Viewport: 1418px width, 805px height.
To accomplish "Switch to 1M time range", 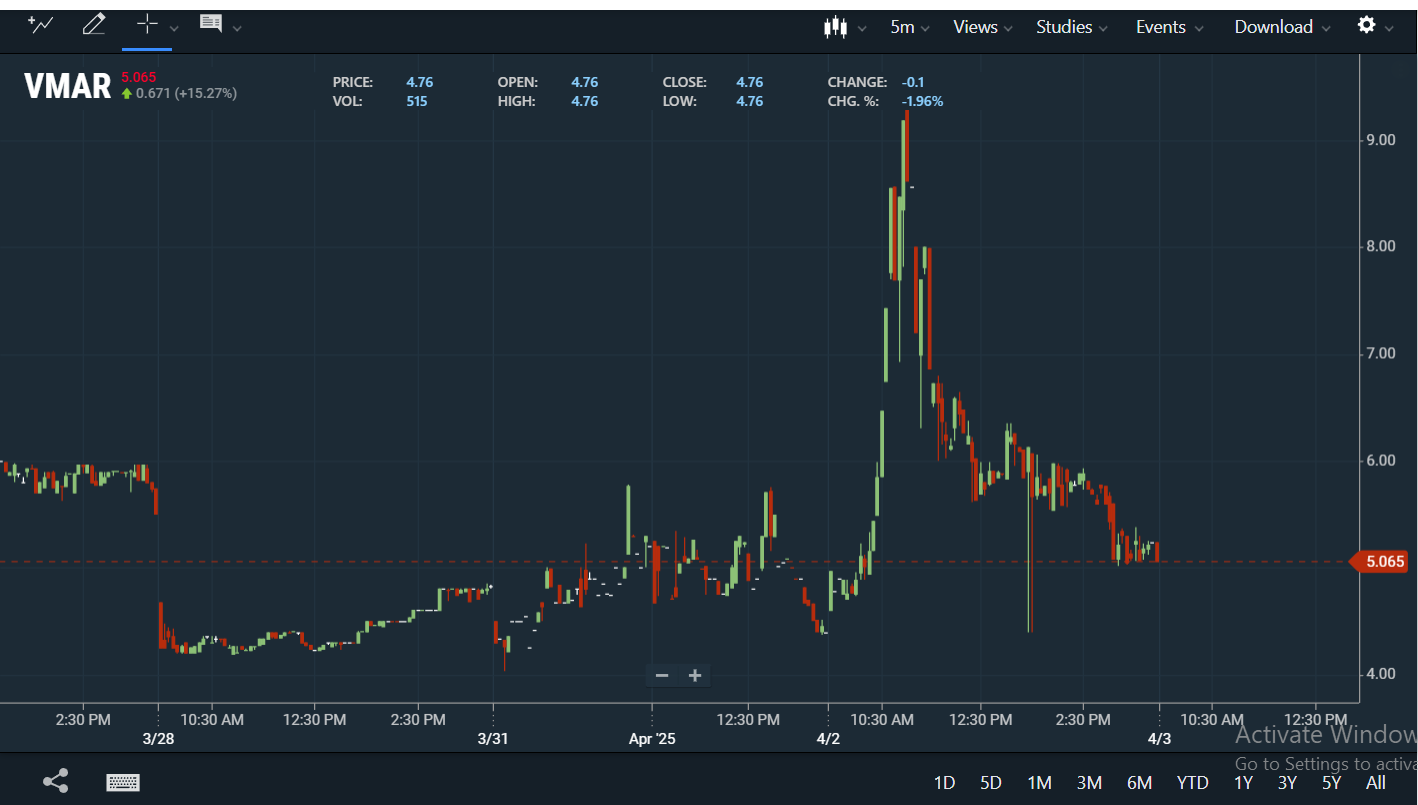I will point(1039,783).
